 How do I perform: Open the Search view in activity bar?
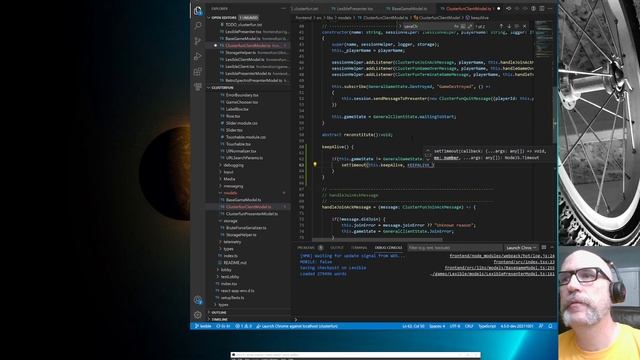tap(198, 26)
